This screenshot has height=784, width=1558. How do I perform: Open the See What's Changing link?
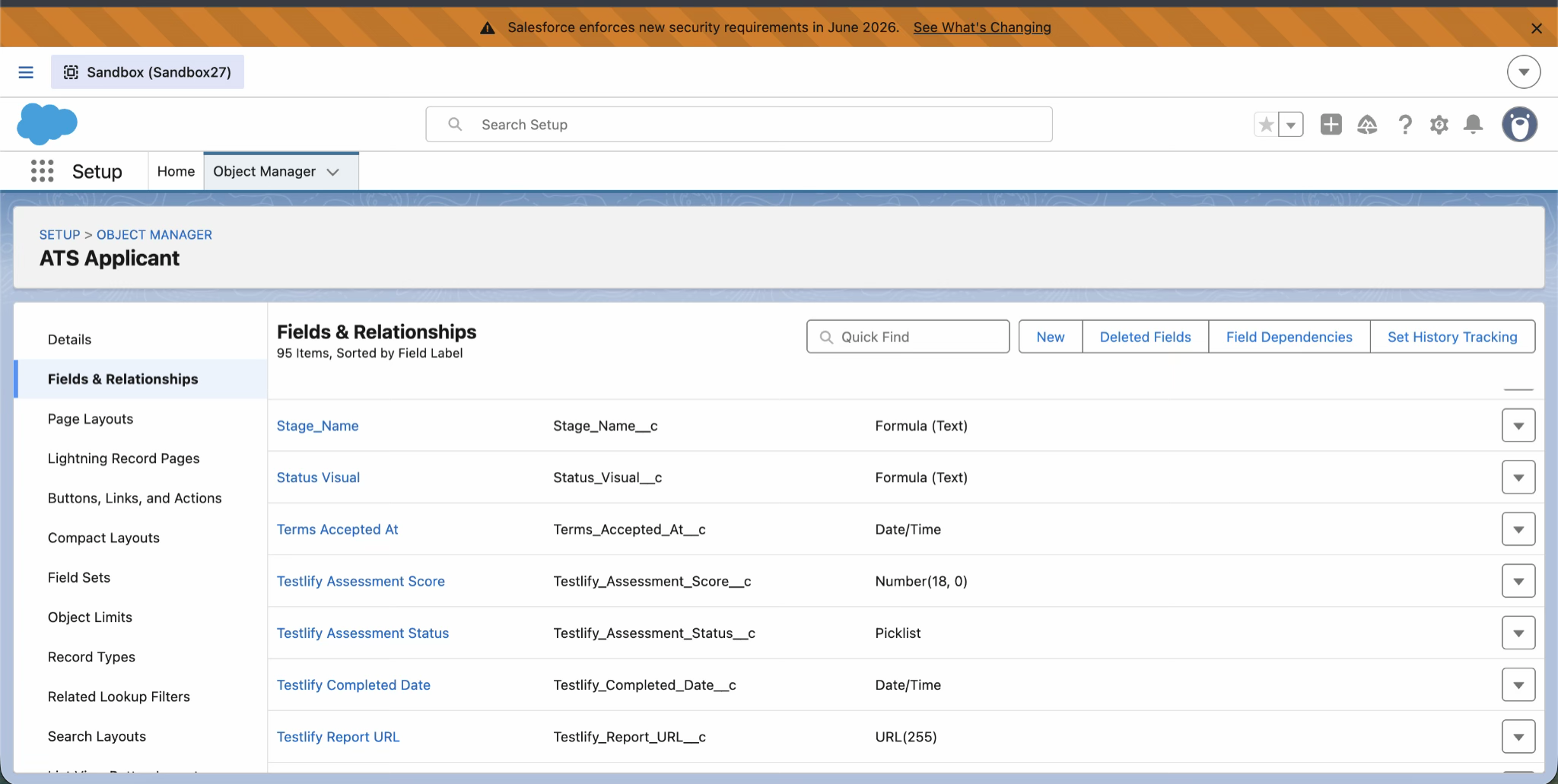[982, 27]
